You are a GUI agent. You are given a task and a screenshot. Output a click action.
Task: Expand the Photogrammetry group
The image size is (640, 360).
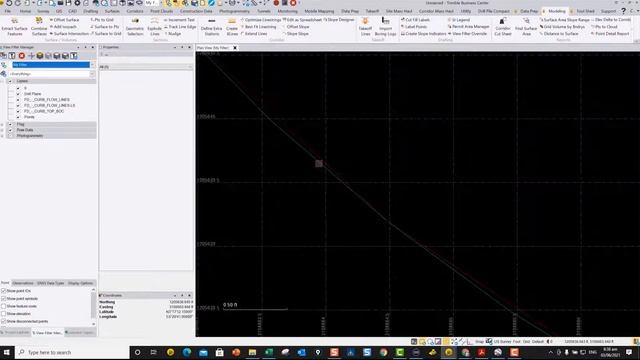tap(2, 136)
